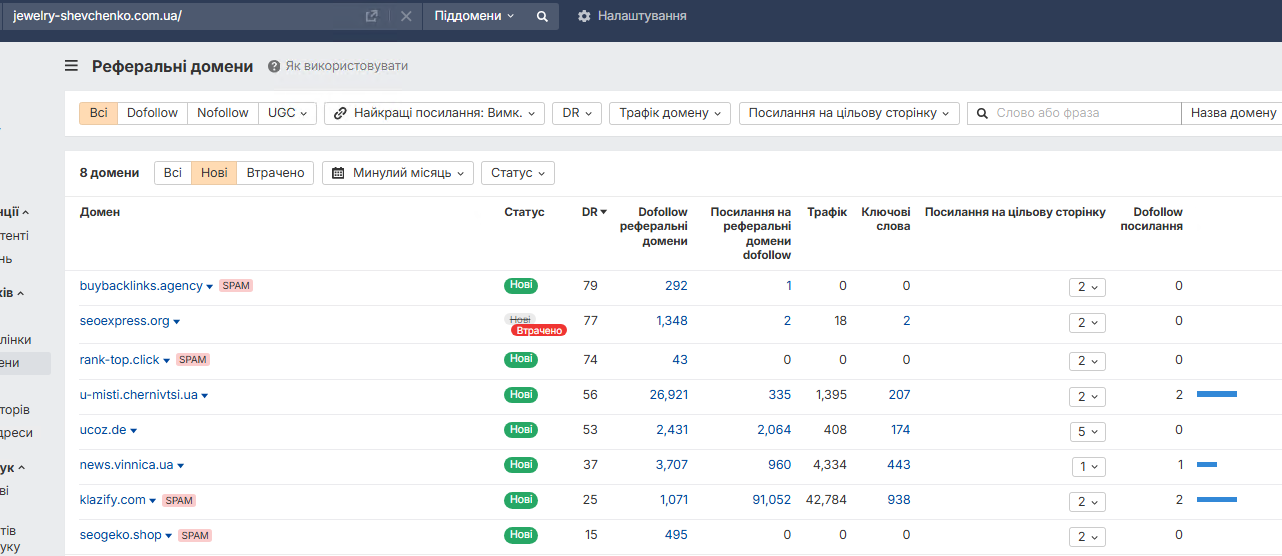Screen dimensions: 1282x556
Task: Open the Трафік домену filter dropdown
Action: (669, 113)
